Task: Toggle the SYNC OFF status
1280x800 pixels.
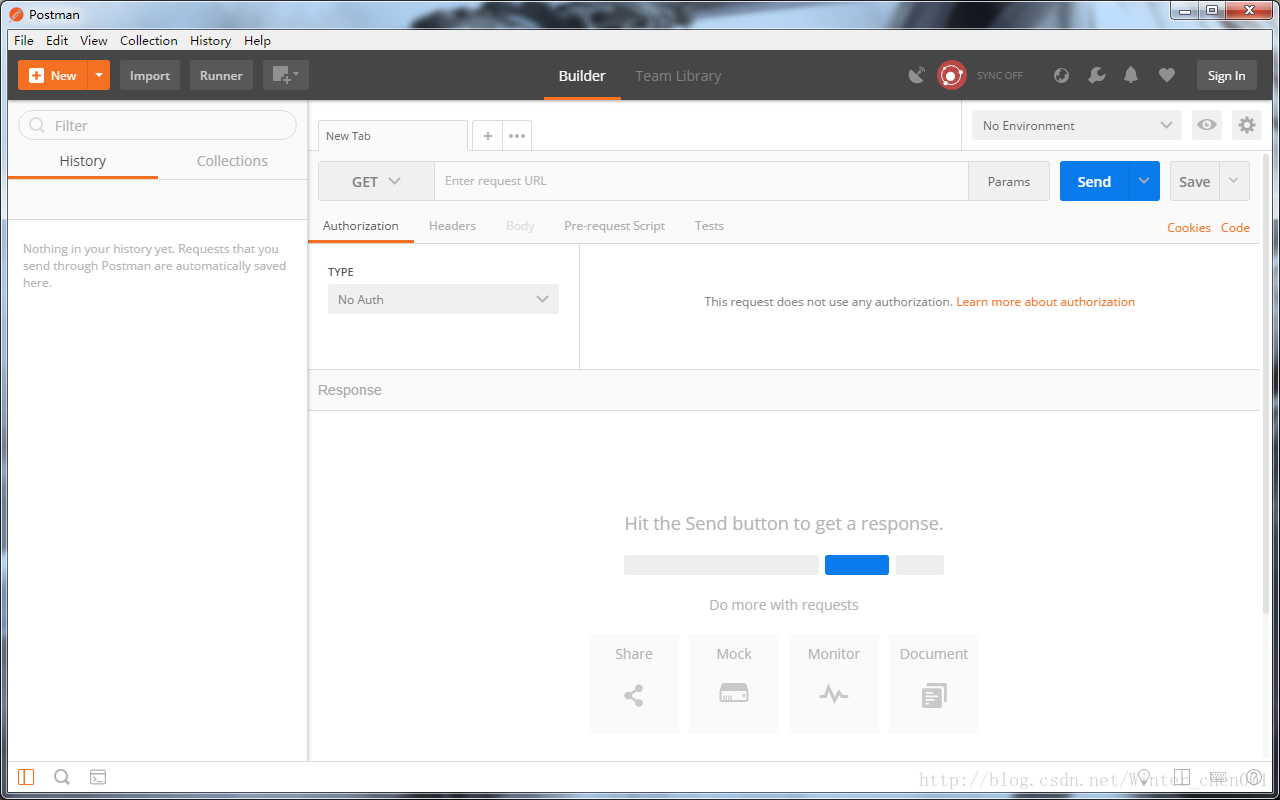Action: point(1000,75)
